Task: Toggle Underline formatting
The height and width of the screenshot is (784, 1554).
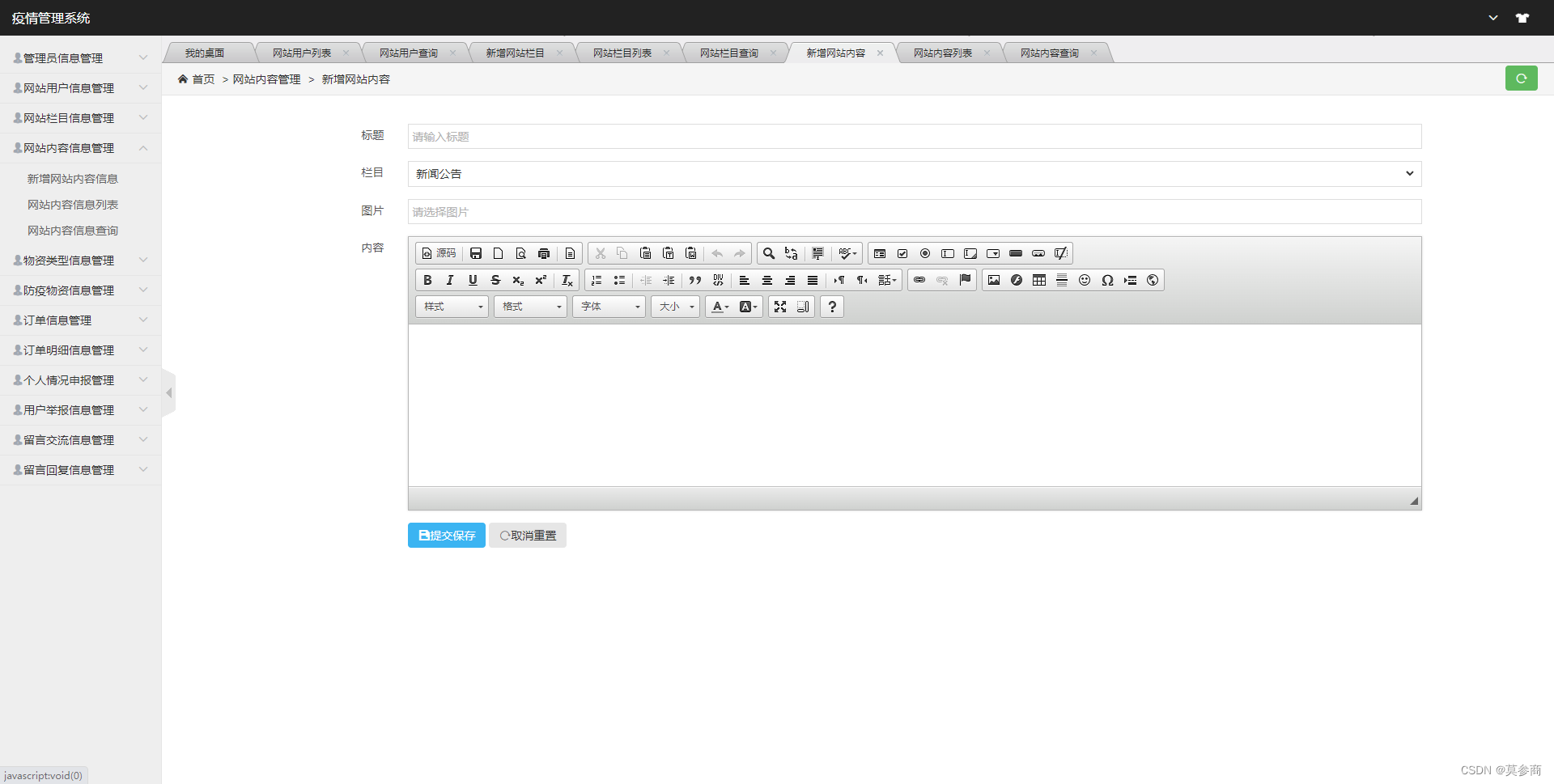Action: [x=473, y=280]
